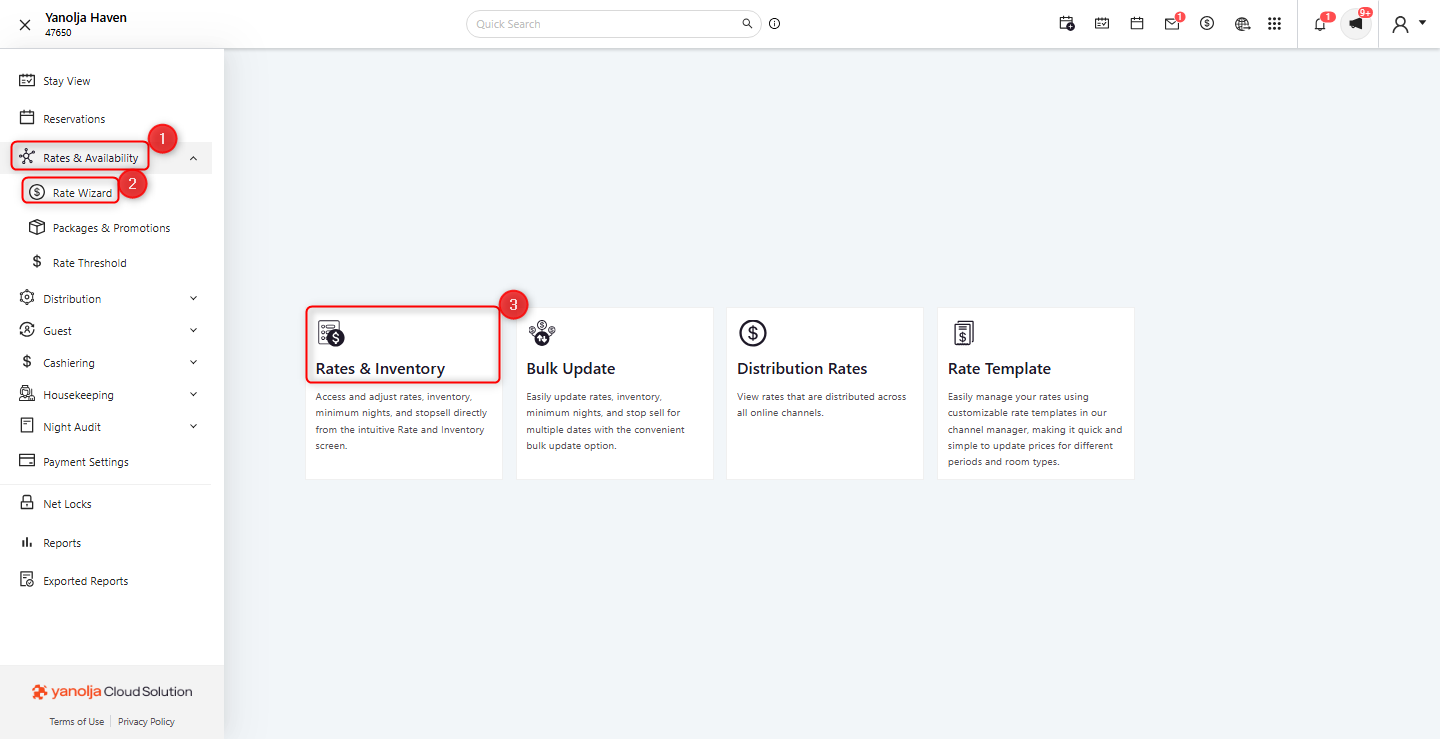
Task: Expand the Cashiering menu chevron
Action: tap(193, 362)
